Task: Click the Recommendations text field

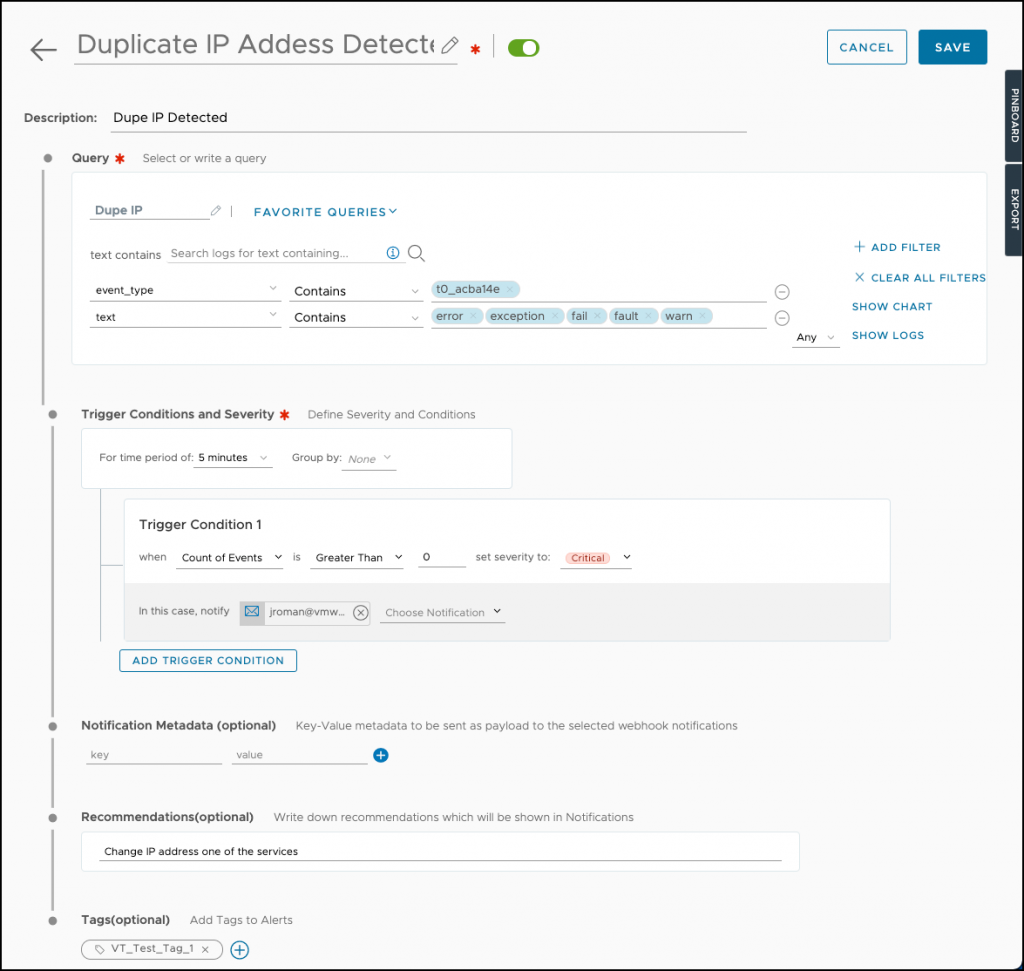Action: pyautogui.click(x=440, y=852)
